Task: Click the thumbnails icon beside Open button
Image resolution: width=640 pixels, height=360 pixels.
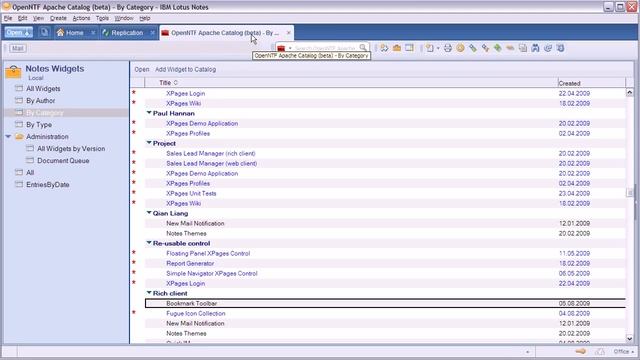Action: (x=44, y=32)
